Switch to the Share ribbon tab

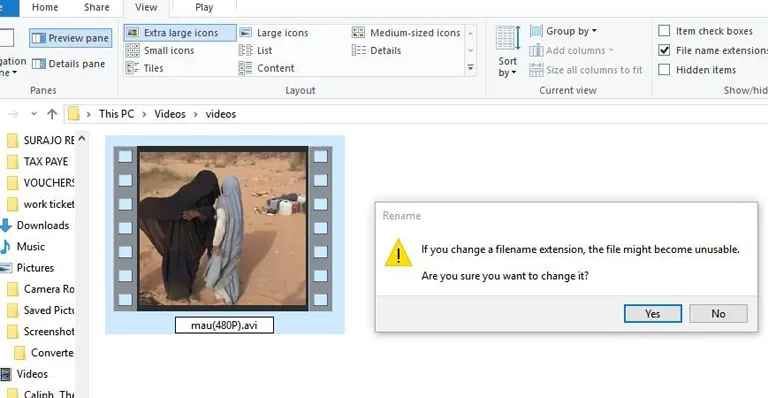tap(96, 7)
